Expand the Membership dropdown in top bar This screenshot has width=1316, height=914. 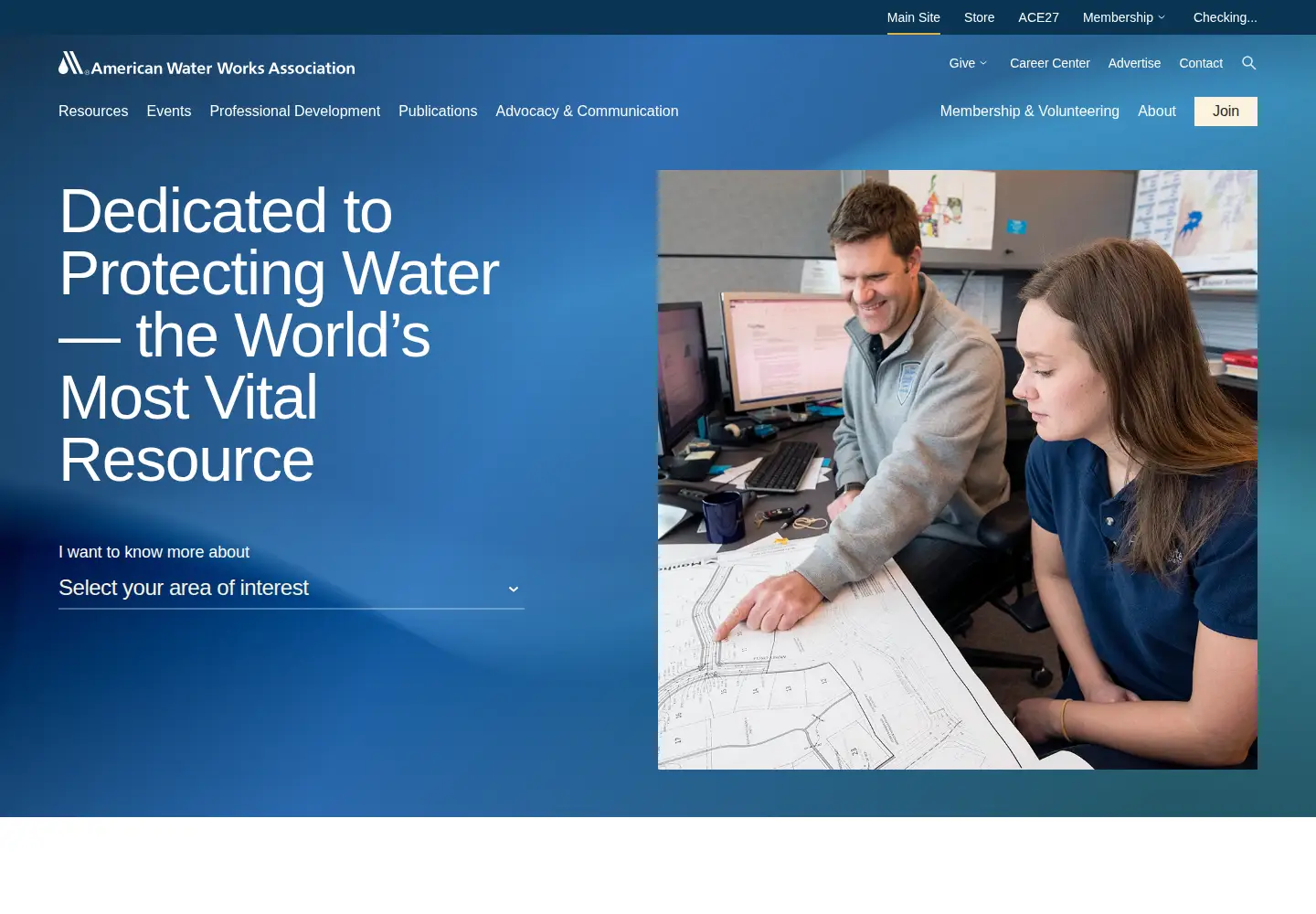(1124, 17)
